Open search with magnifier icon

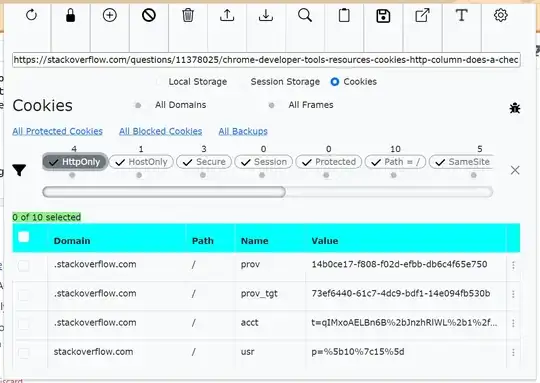click(305, 15)
